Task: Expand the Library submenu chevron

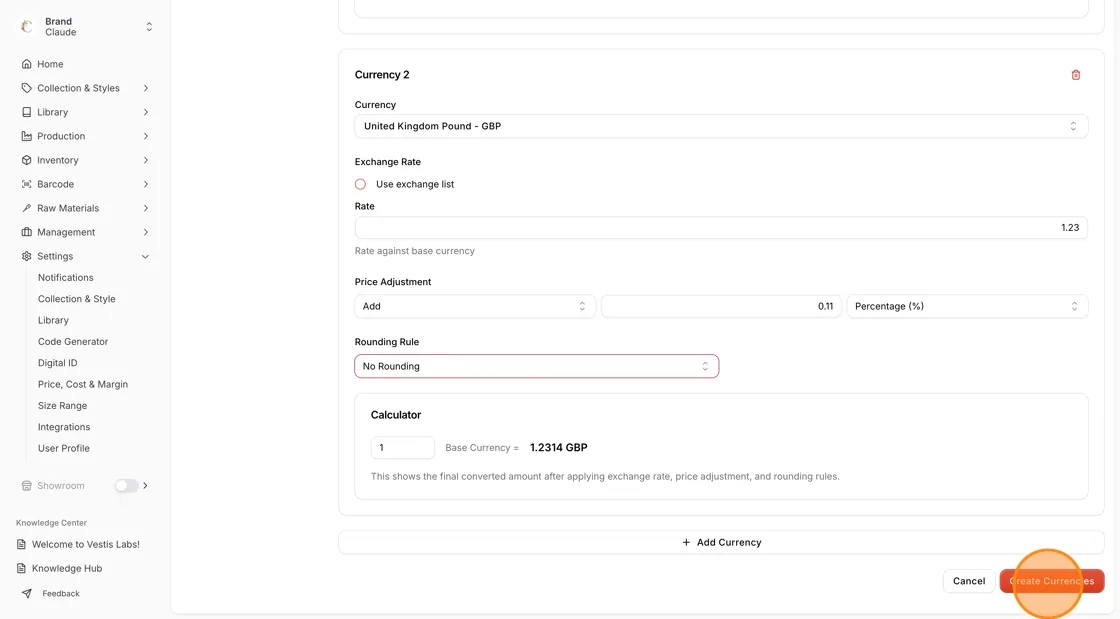Action: point(146,112)
